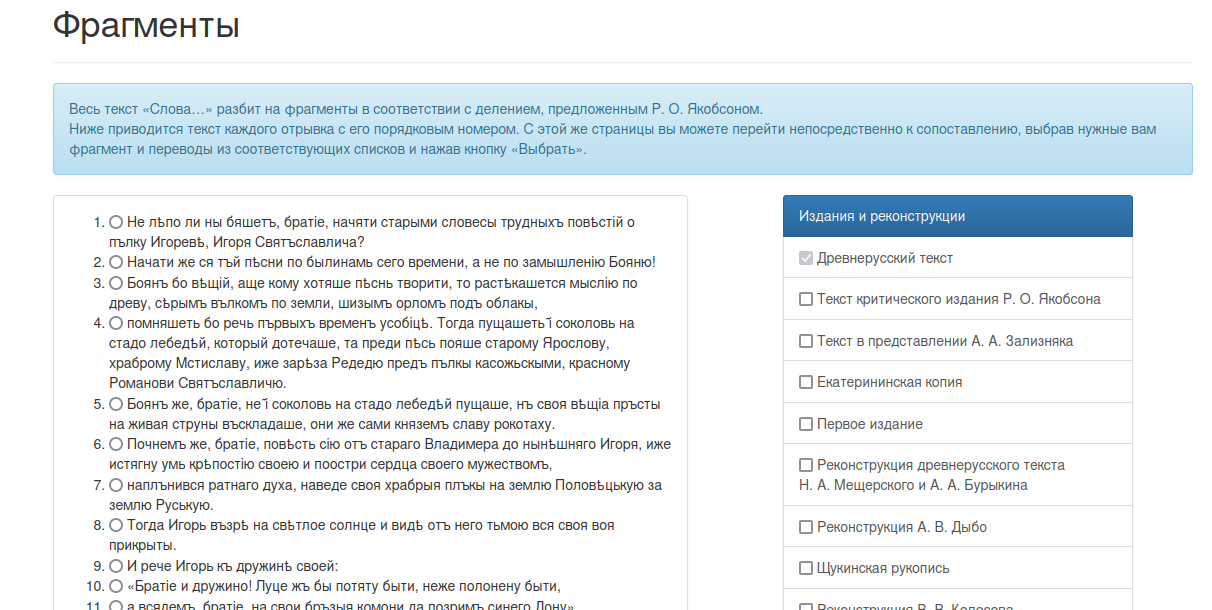Enable the «Первое издание» checkbox
The height and width of the screenshot is (610, 1212).
pyautogui.click(x=806, y=424)
